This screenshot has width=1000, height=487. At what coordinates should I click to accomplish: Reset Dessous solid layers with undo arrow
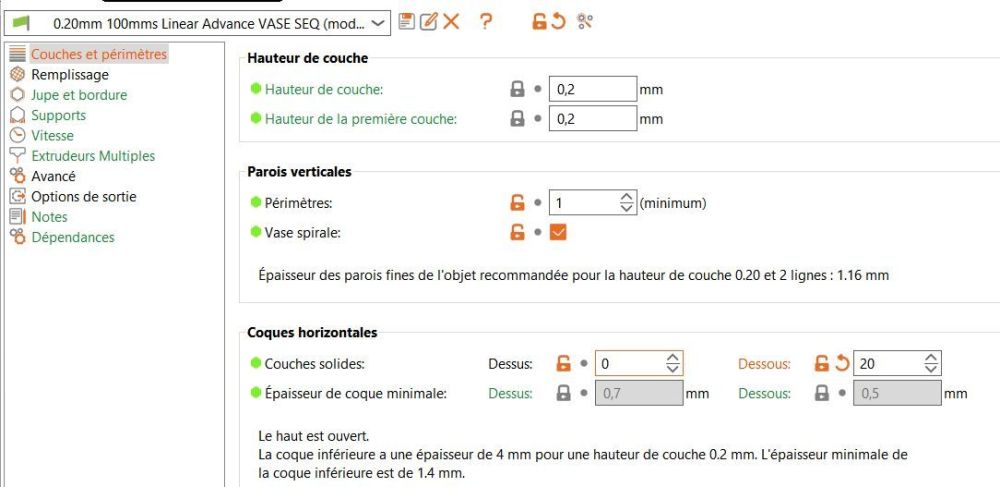click(841, 363)
